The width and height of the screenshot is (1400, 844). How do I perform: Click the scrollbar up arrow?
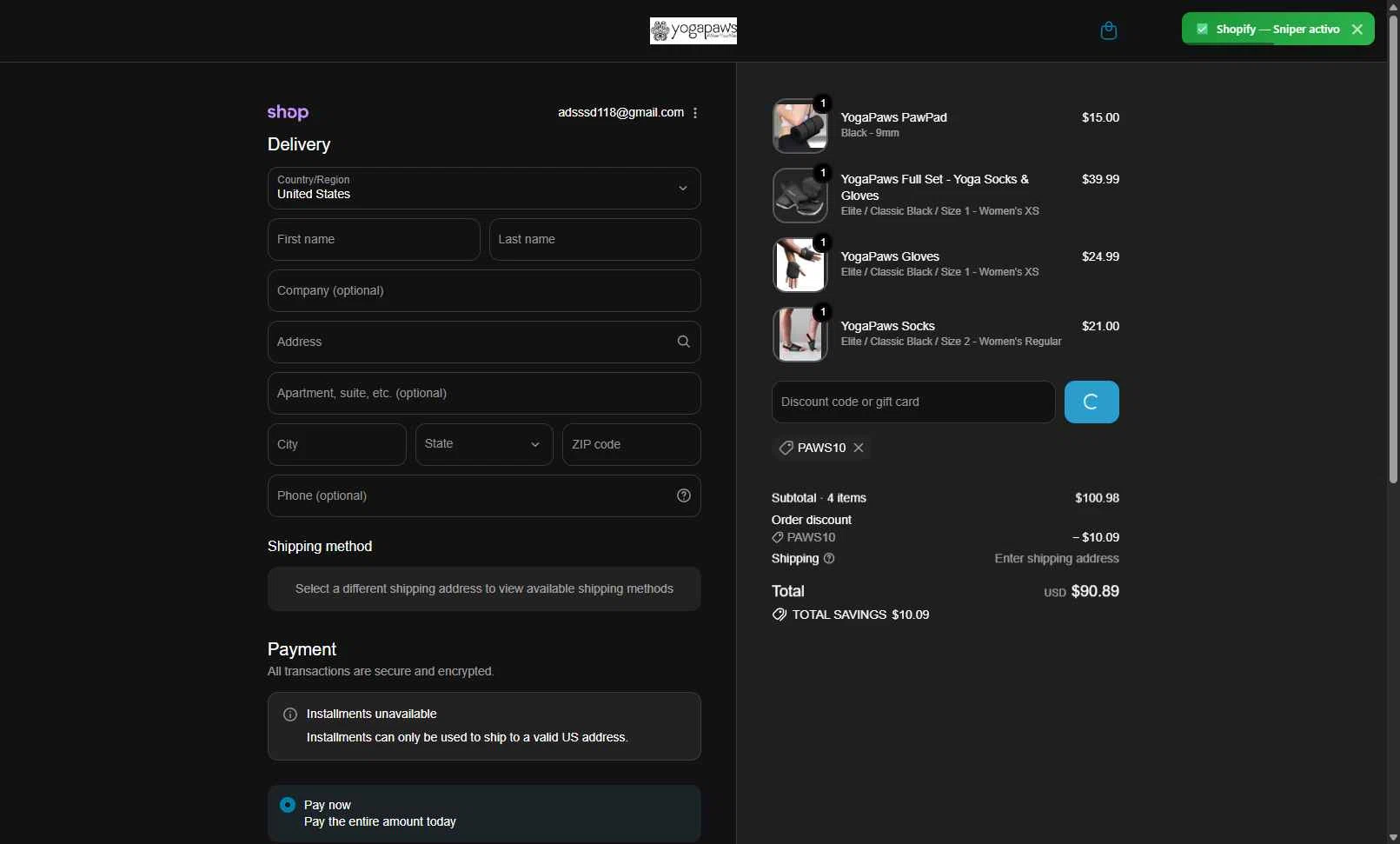coord(1393,7)
